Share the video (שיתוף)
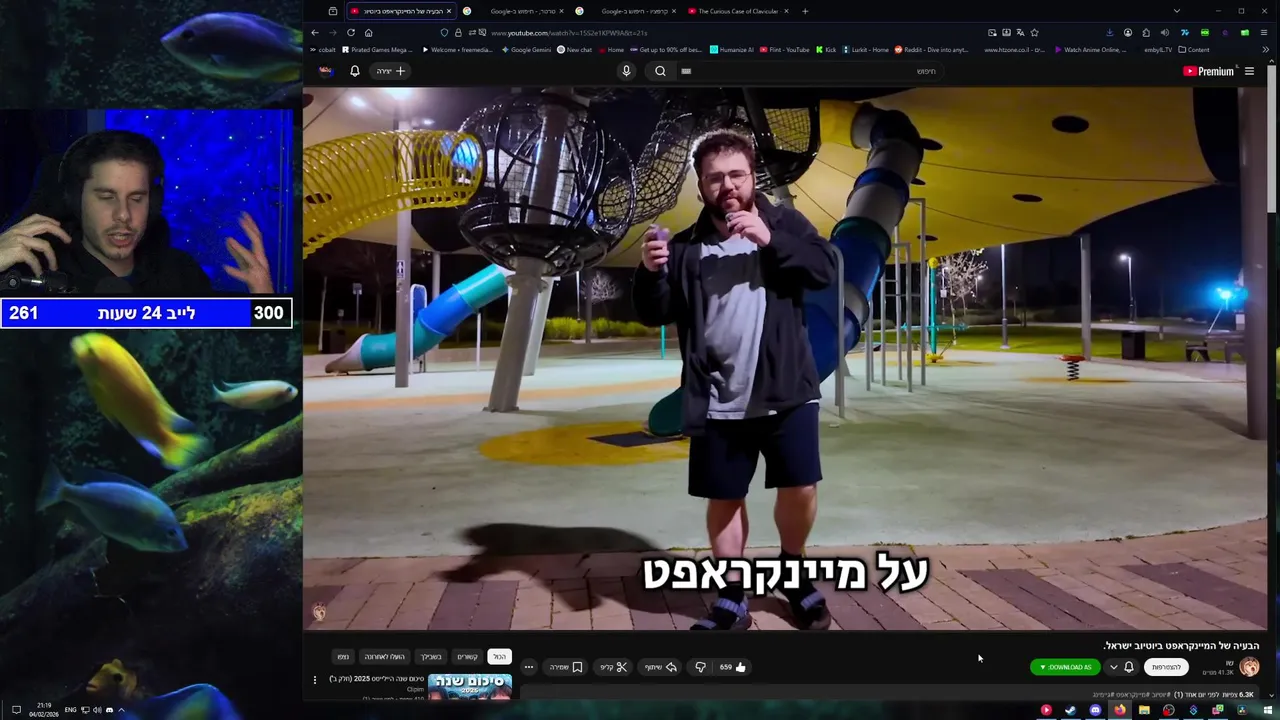This screenshot has width=1280, height=720. pos(661,667)
